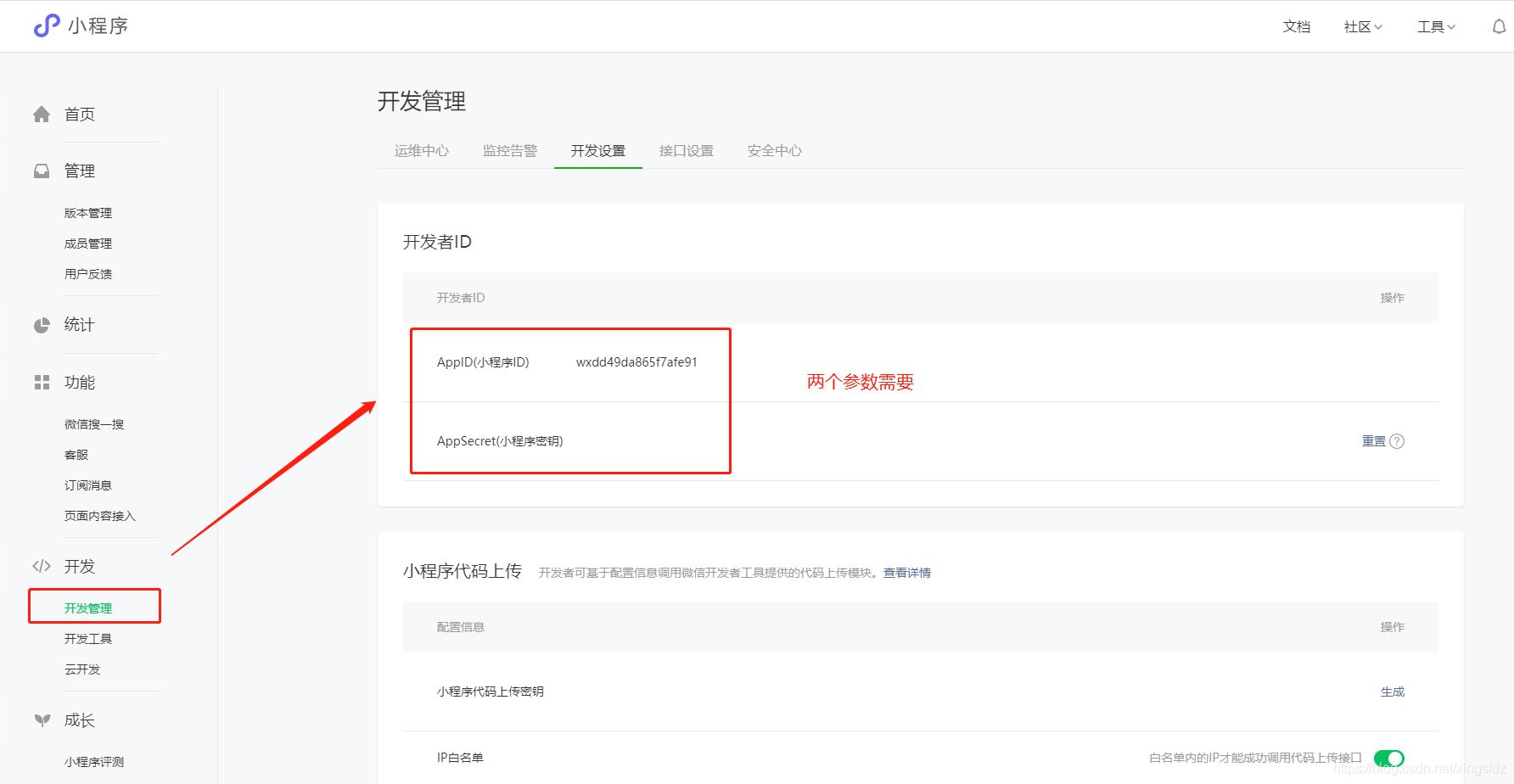This screenshot has width=1514, height=784.
Task: Click the 统计 pie chart icon
Action: tap(41, 325)
